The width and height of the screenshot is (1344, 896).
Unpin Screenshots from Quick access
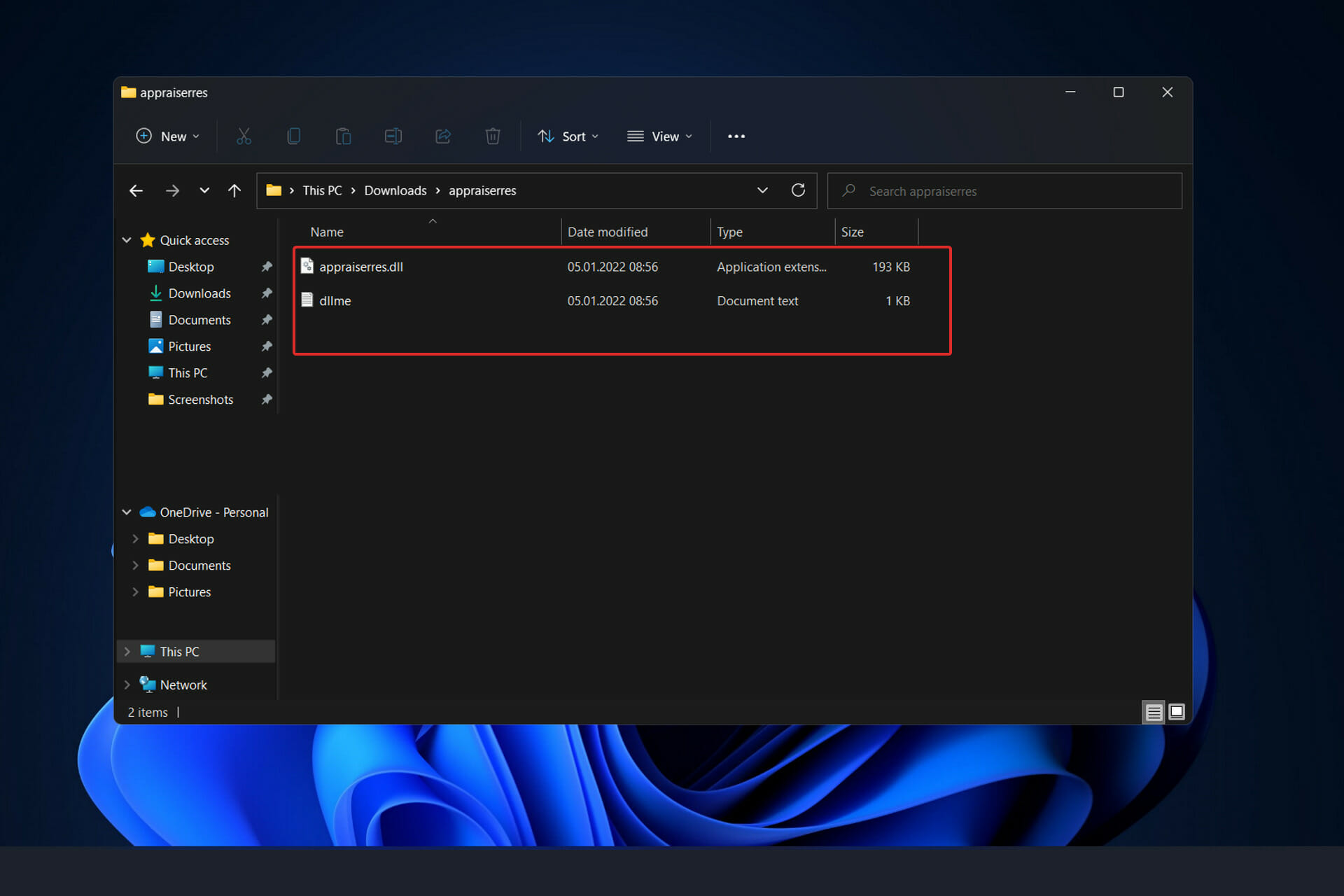[x=267, y=400]
